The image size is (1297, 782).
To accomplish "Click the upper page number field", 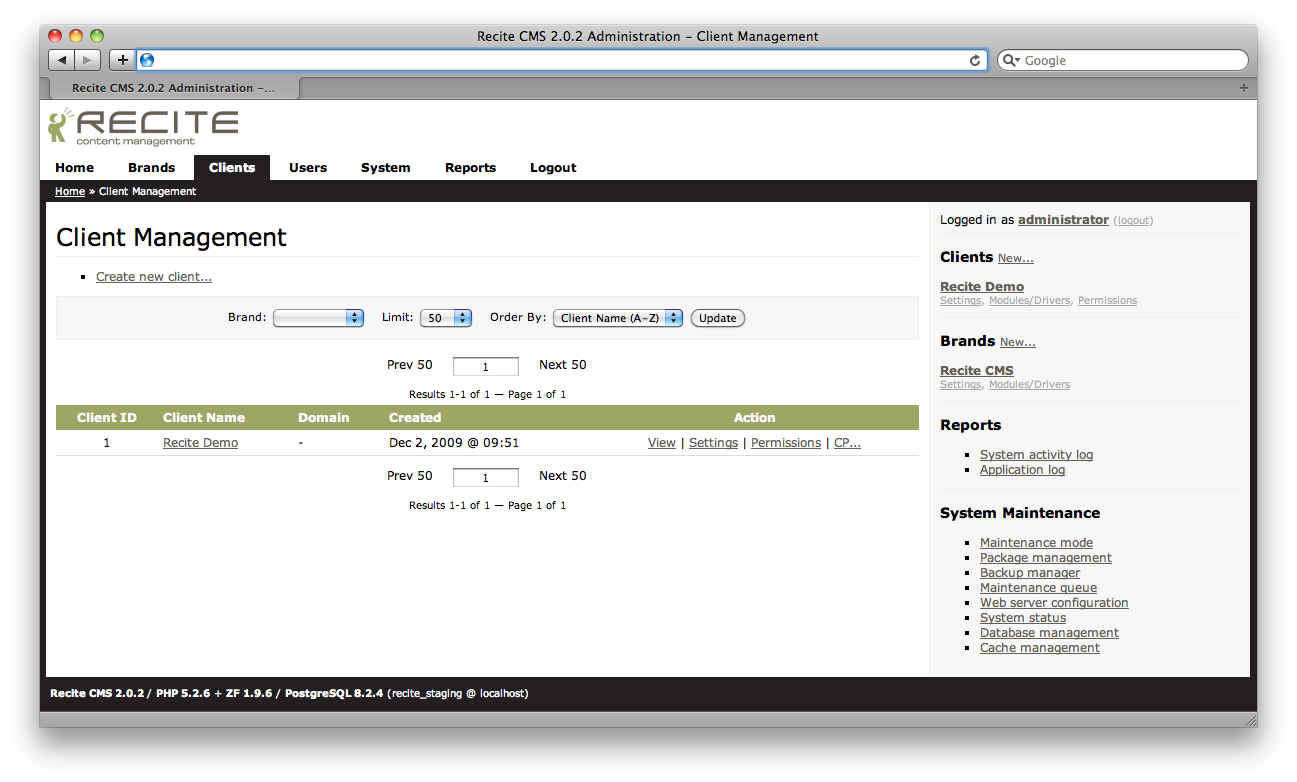I will 486,366.
